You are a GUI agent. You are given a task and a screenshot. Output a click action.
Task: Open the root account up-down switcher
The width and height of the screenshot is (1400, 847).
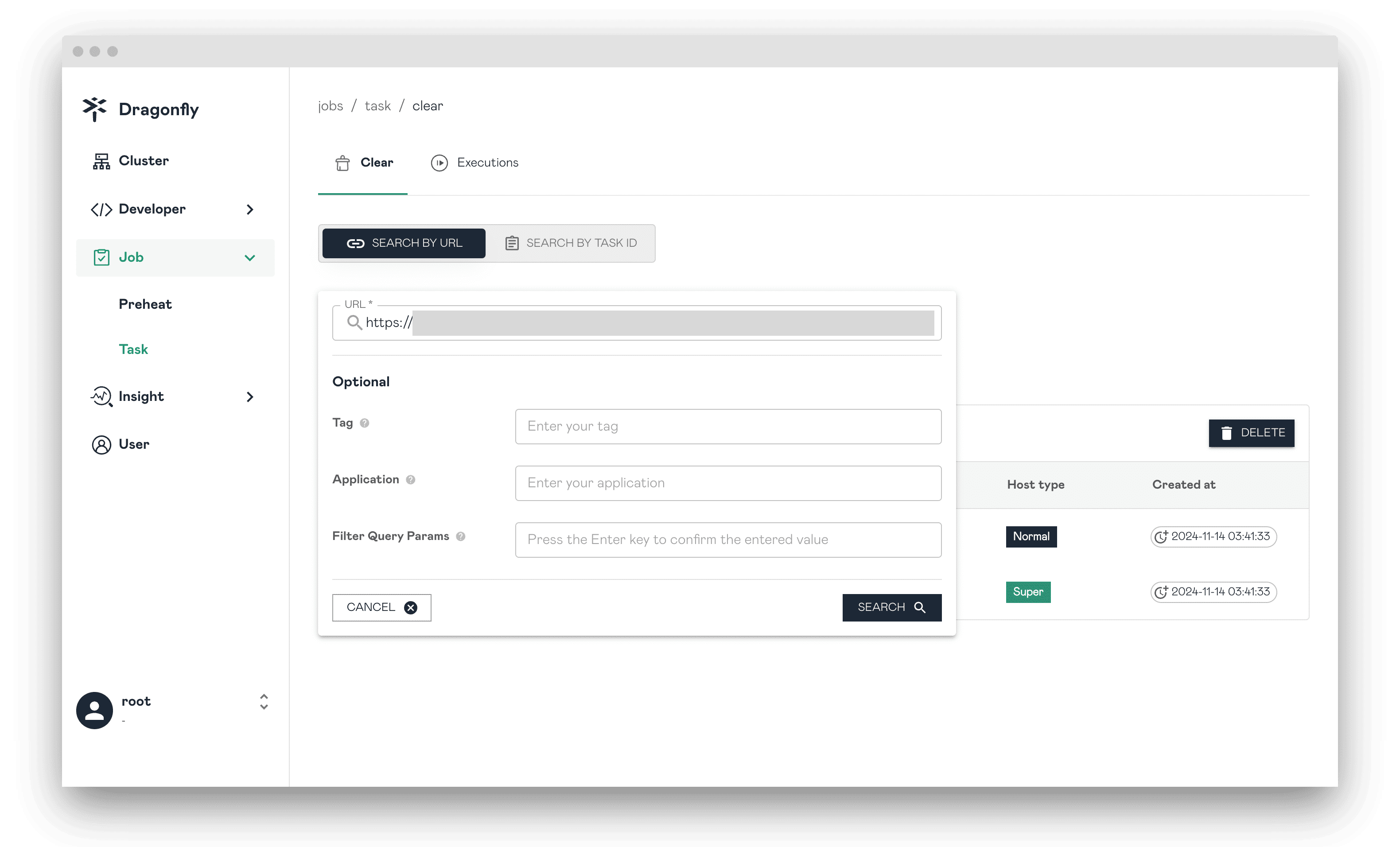pyautogui.click(x=264, y=702)
